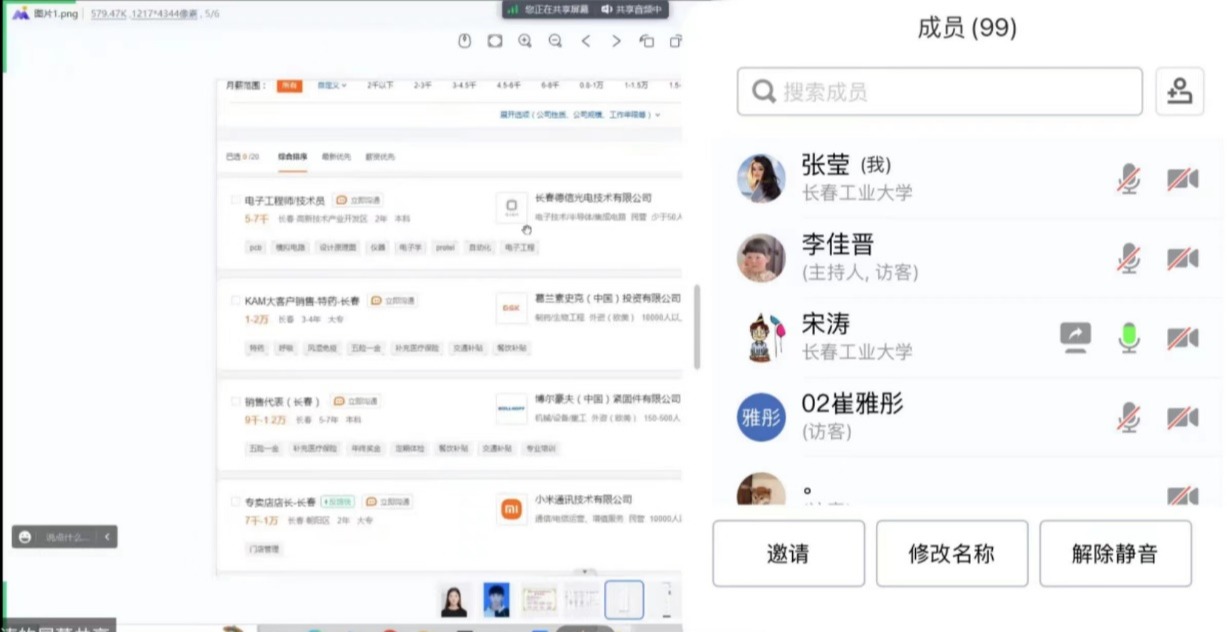The image size is (1227, 632).
Task: Click the zoom in magnifier icon
Action: click(525, 41)
